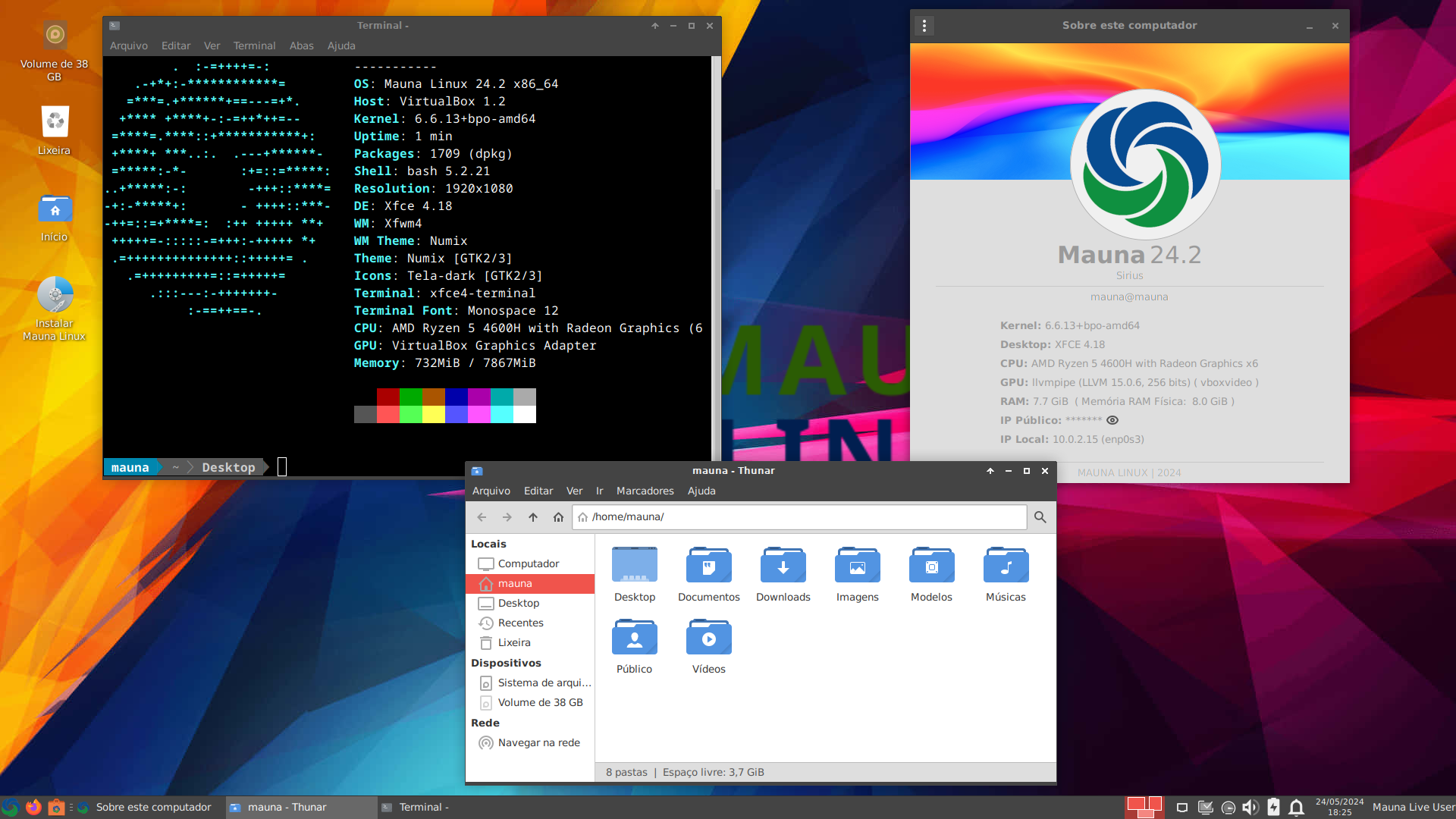Image resolution: width=1456 pixels, height=819 pixels.
Task: Open Marcadores menu in Thunar
Action: click(645, 491)
